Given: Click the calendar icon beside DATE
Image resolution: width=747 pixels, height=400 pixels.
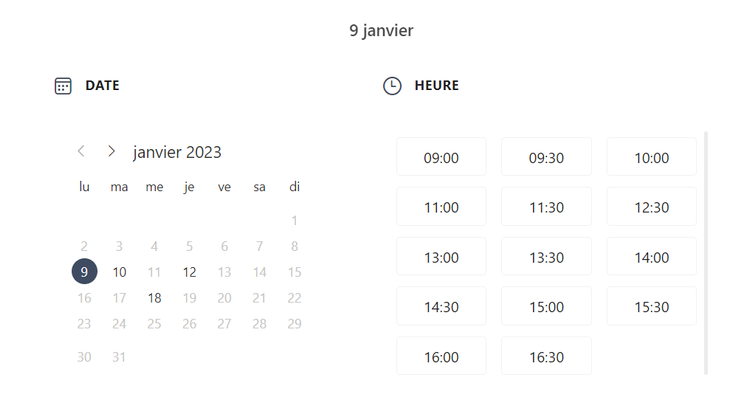Looking at the screenshot, I should pos(63,86).
